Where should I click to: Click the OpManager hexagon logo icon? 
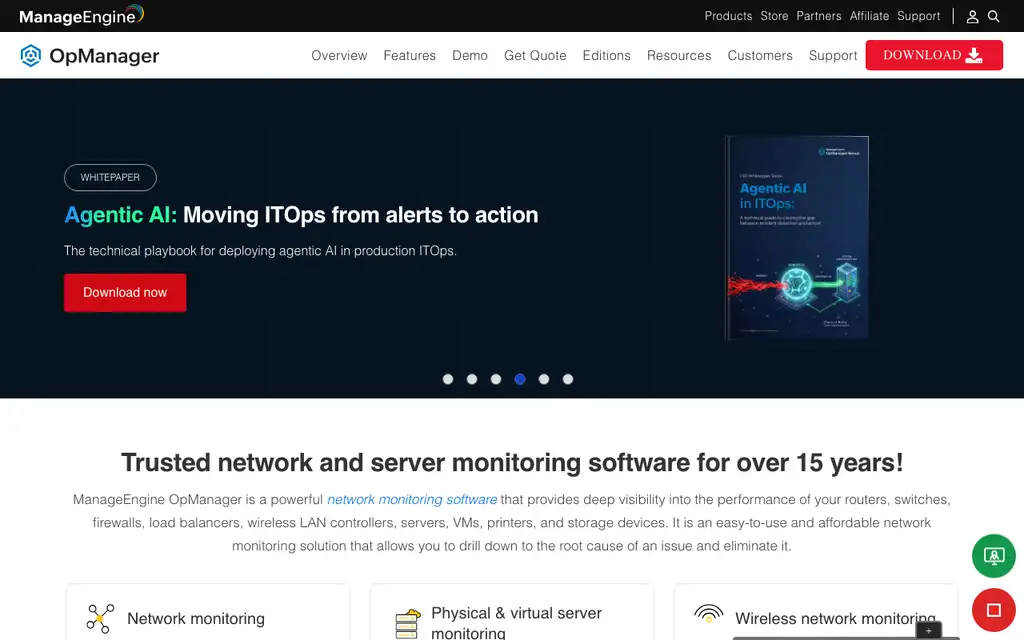[31, 56]
